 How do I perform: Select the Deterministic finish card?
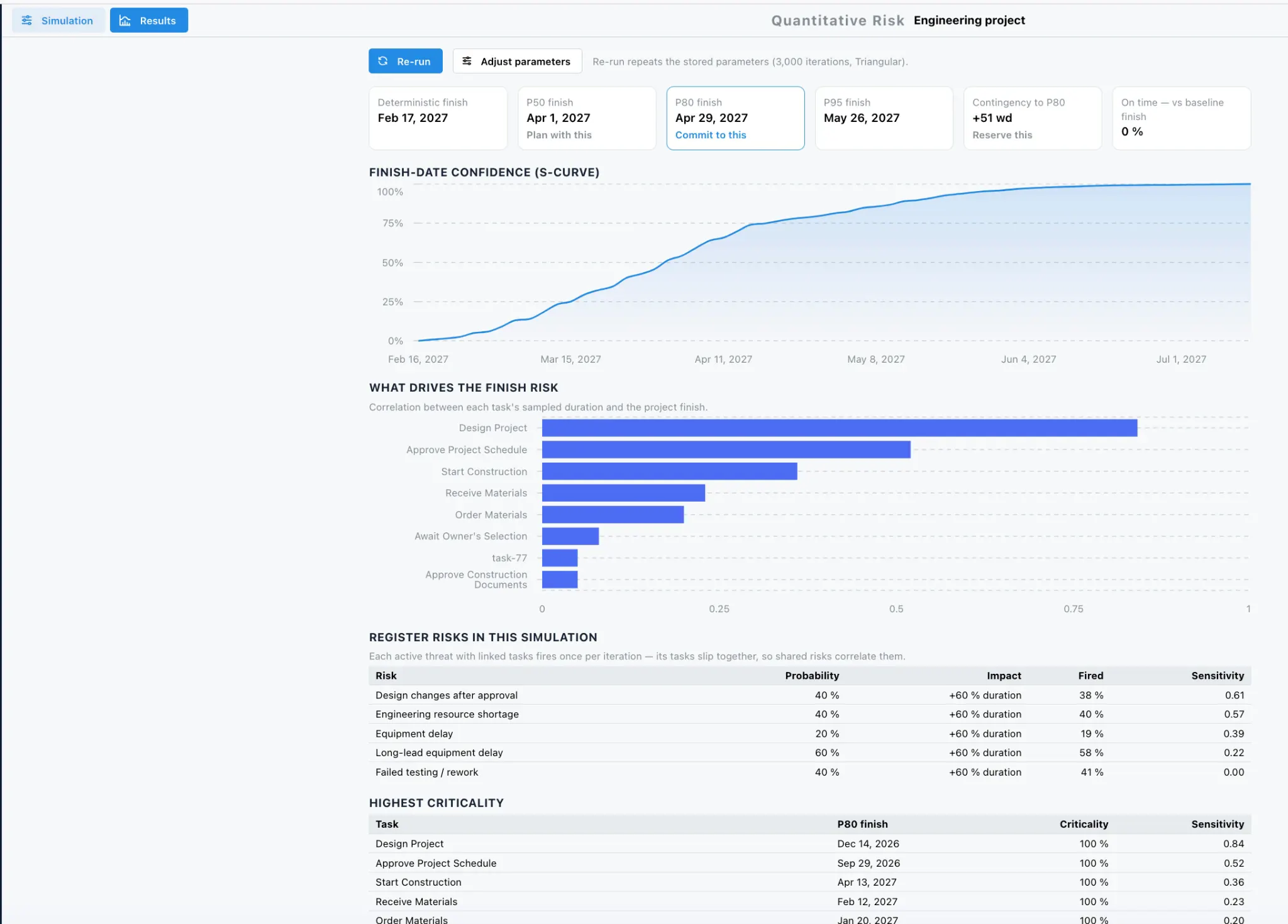(438, 118)
